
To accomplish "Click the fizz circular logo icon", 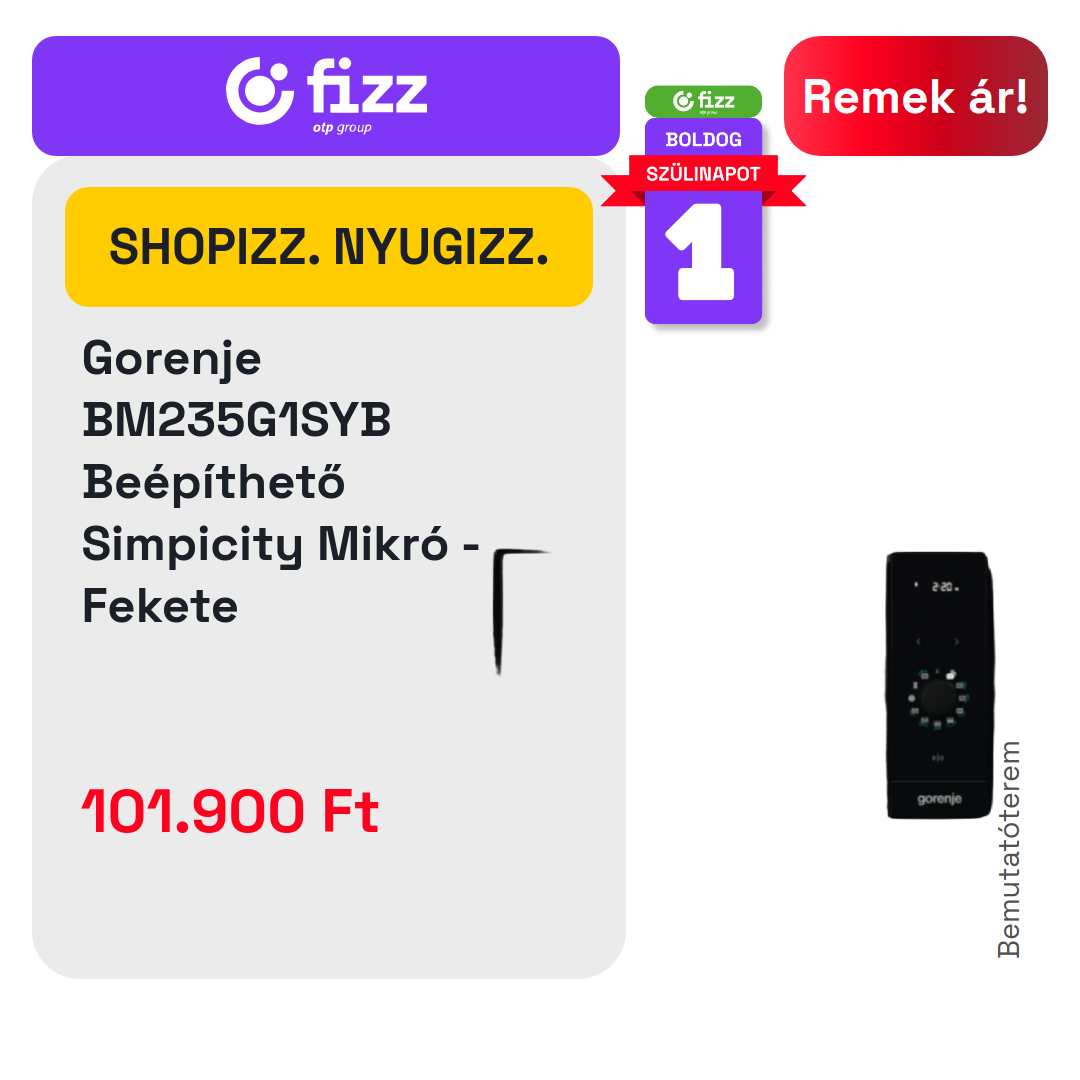I will click(260, 91).
